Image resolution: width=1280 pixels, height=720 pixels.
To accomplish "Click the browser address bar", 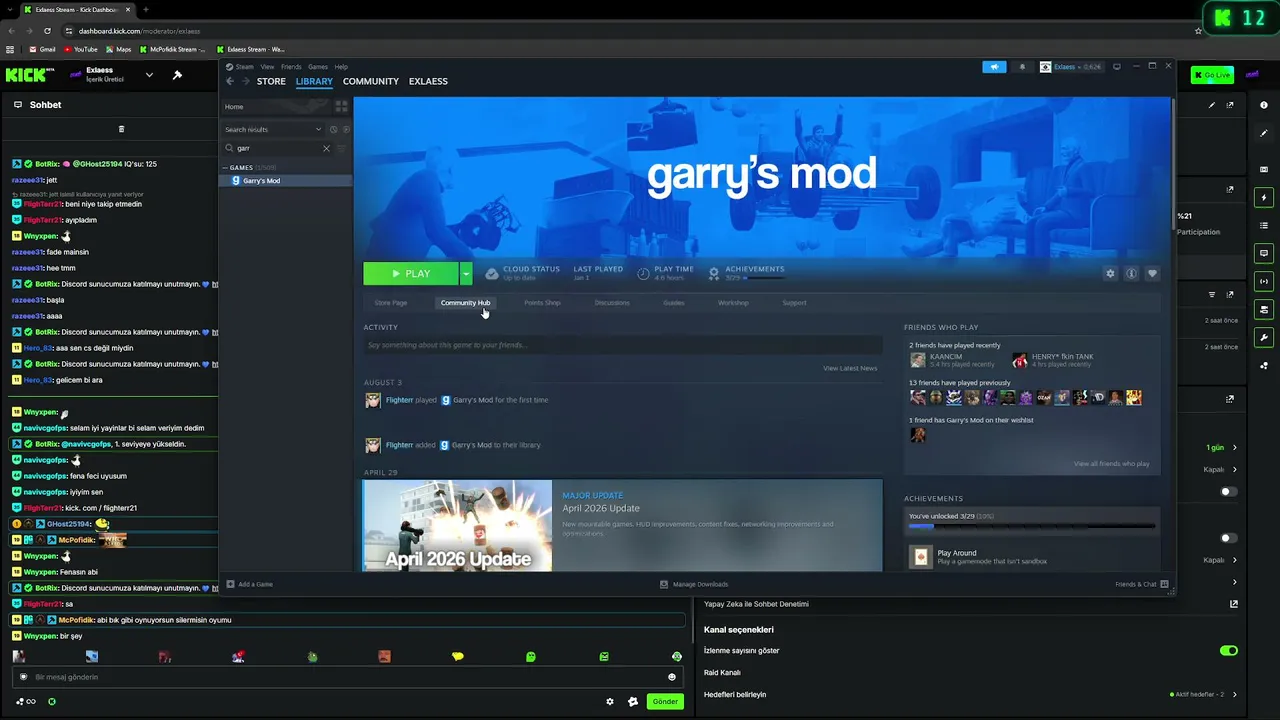I will click(x=630, y=31).
